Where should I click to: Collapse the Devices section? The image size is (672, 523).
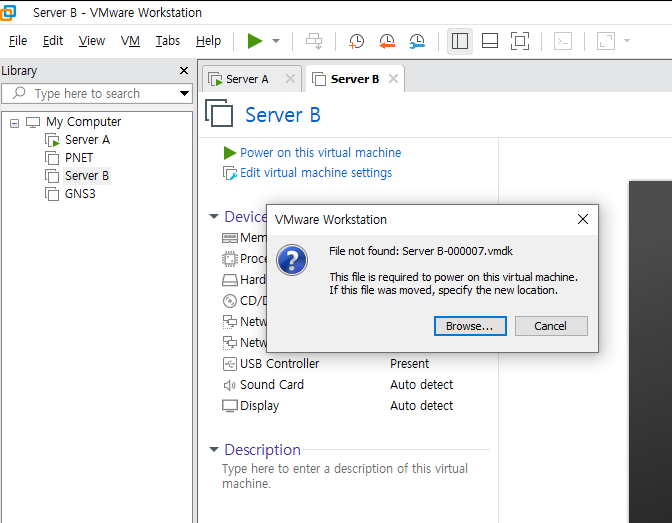(x=213, y=216)
